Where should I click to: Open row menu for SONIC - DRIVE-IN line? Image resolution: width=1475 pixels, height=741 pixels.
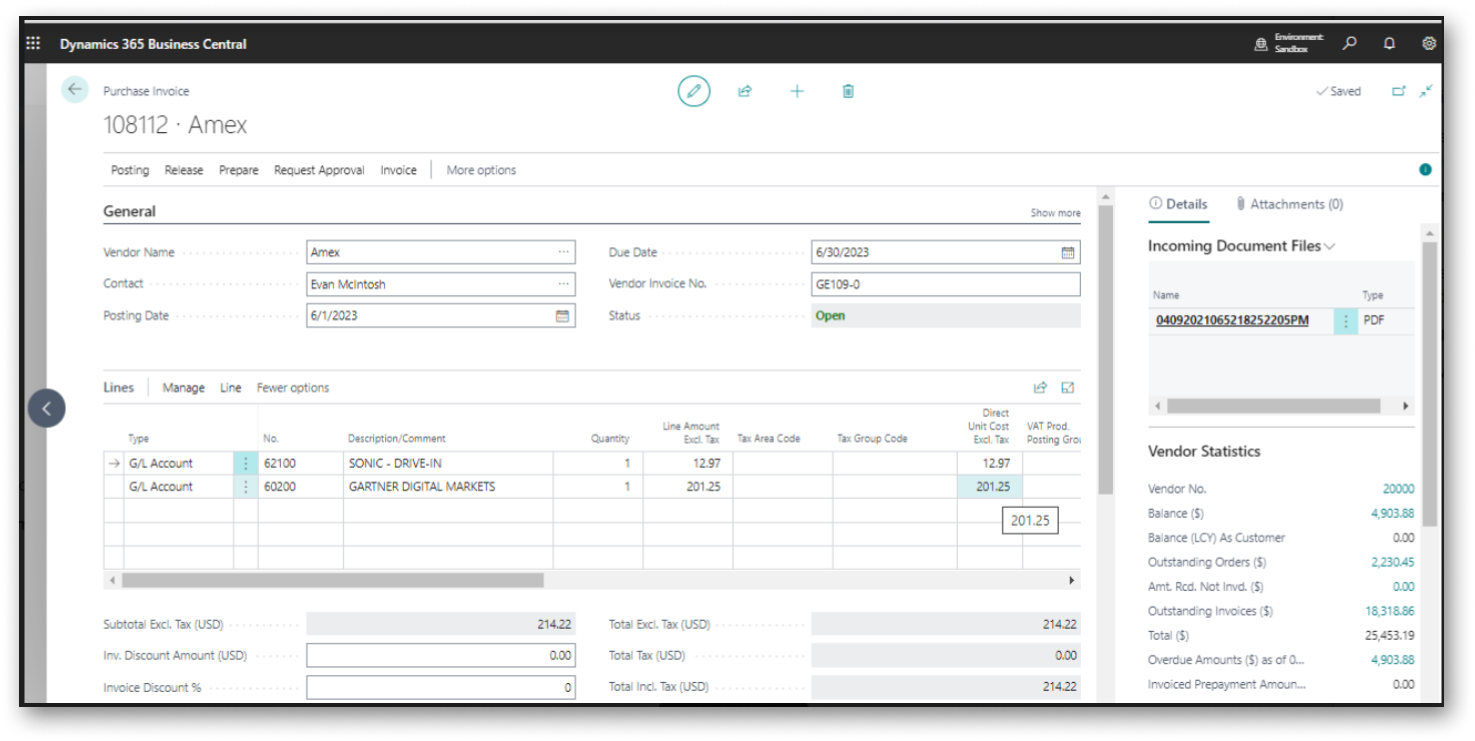tap(246, 464)
